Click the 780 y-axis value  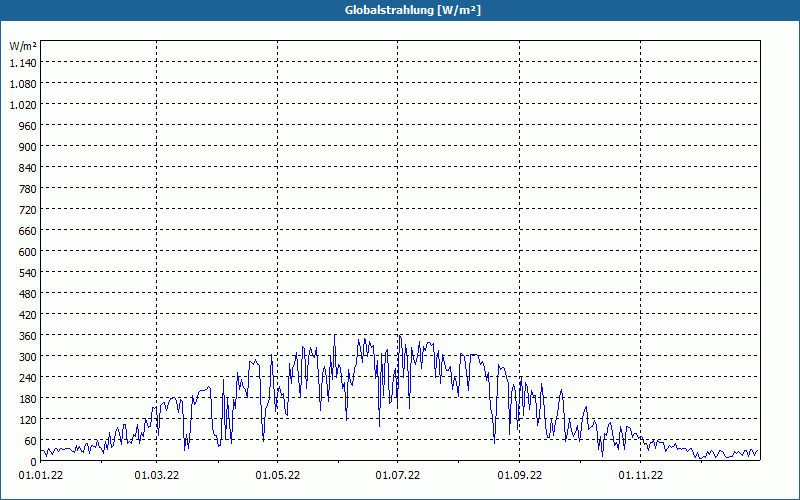[x=28, y=189]
